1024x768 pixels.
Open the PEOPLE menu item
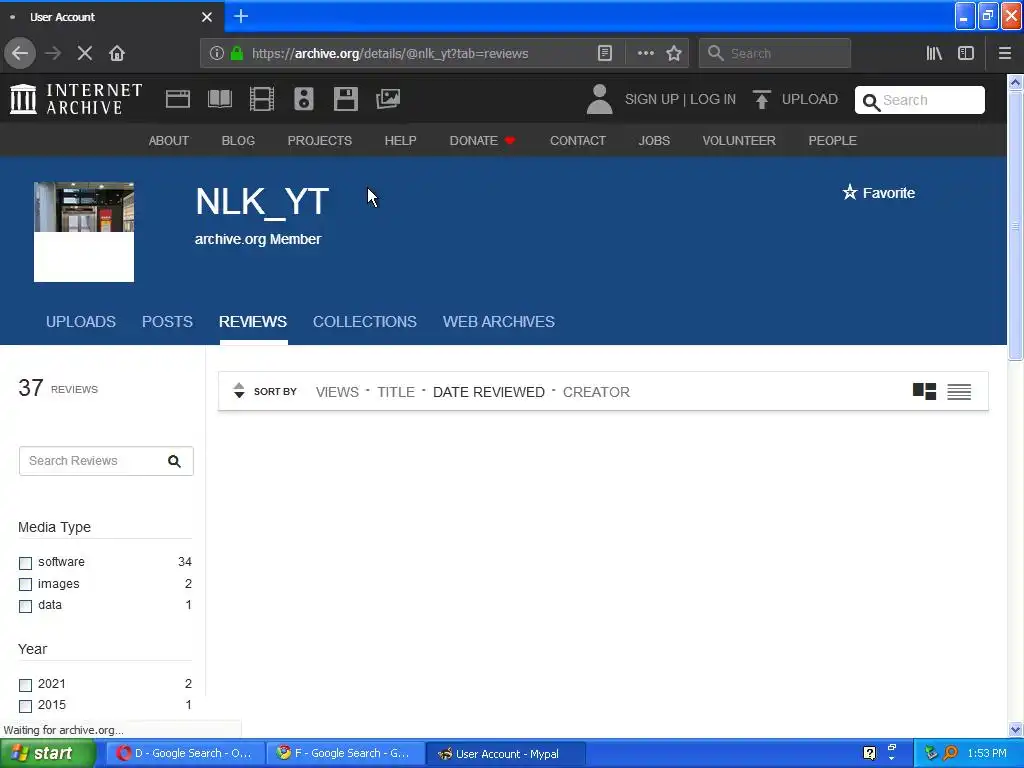pyautogui.click(x=832, y=140)
